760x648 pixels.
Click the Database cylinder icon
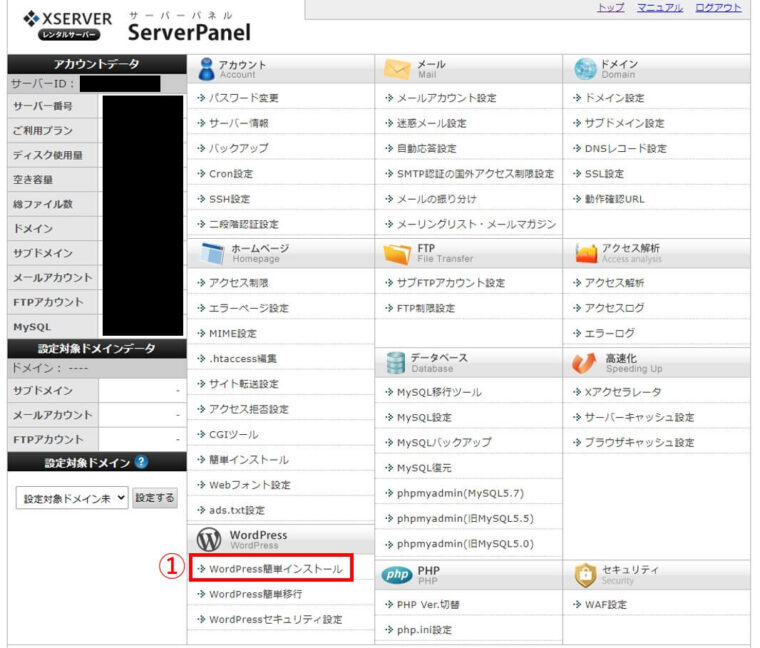(x=396, y=363)
